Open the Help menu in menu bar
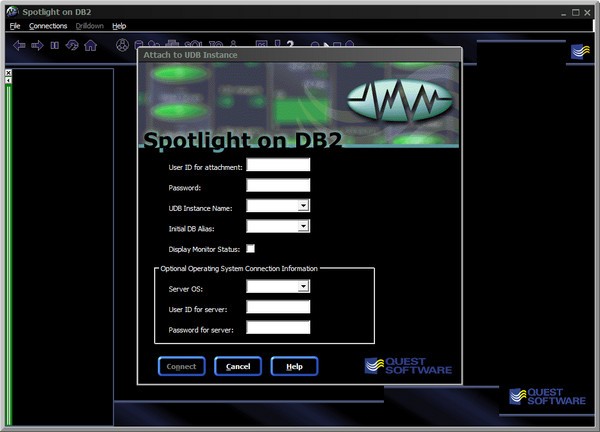 coord(119,26)
